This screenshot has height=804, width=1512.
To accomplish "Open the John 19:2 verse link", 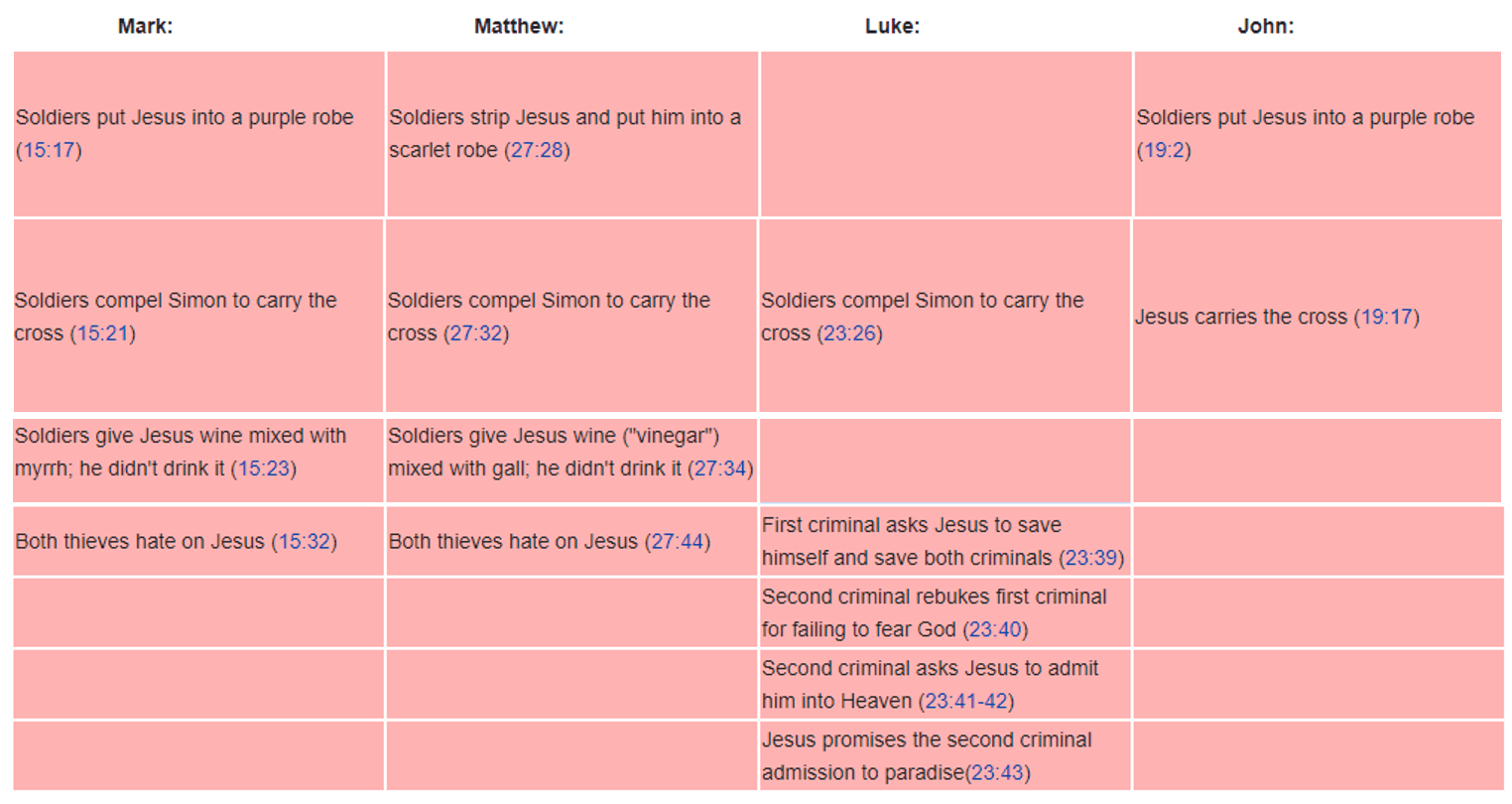I will 1164,150.
